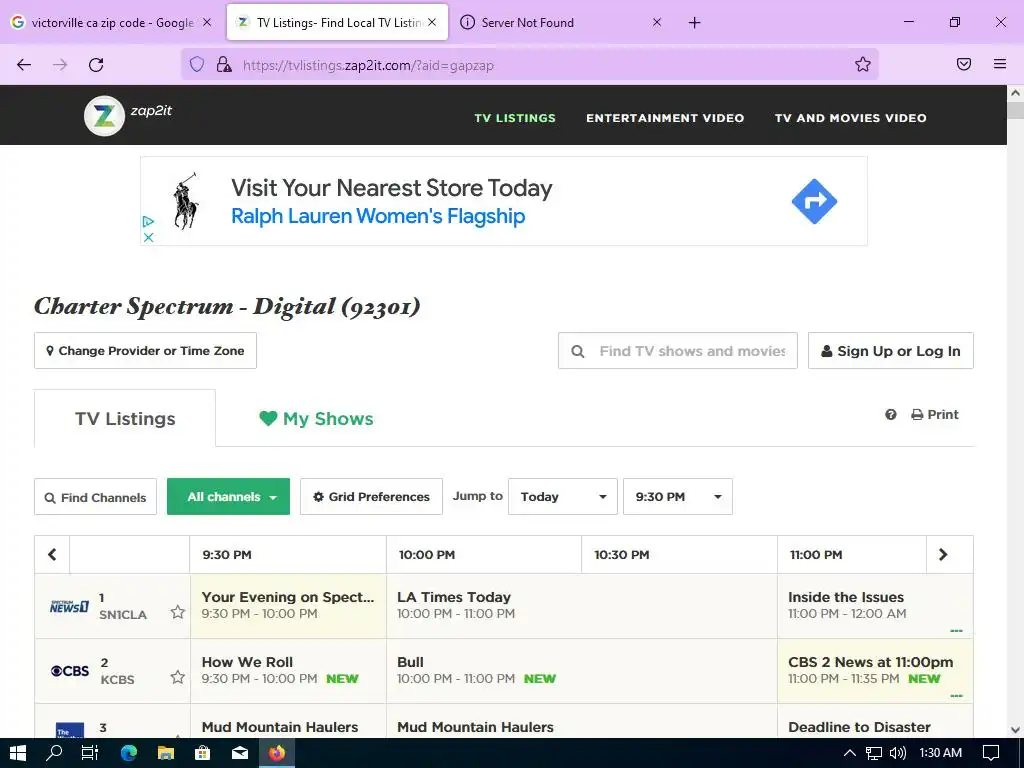Open Mail app from taskbar
The width and height of the screenshot is (1024, 768).
(x=240, y=753)
